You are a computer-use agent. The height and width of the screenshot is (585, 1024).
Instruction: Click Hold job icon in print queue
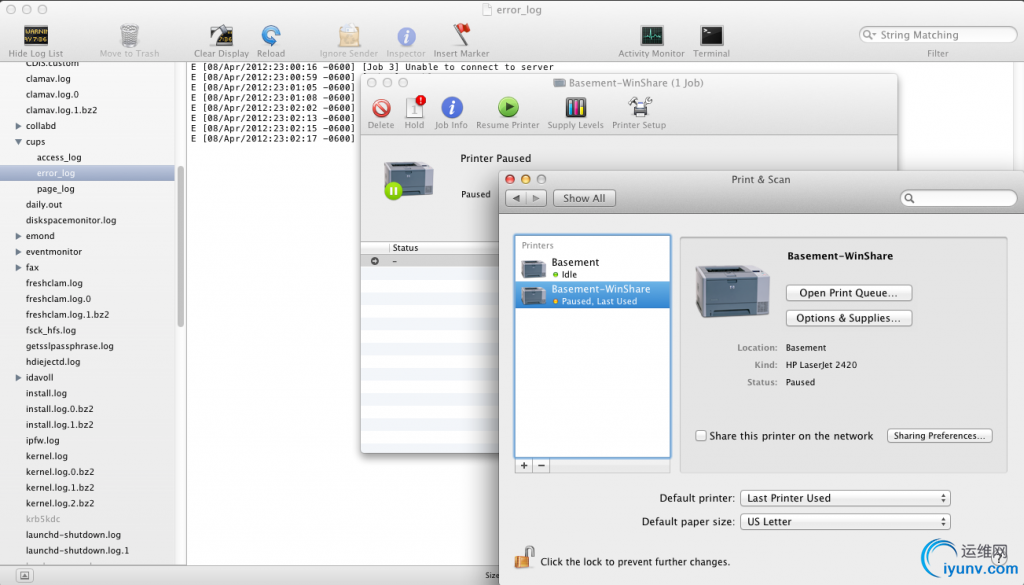(x=415, y=107)
